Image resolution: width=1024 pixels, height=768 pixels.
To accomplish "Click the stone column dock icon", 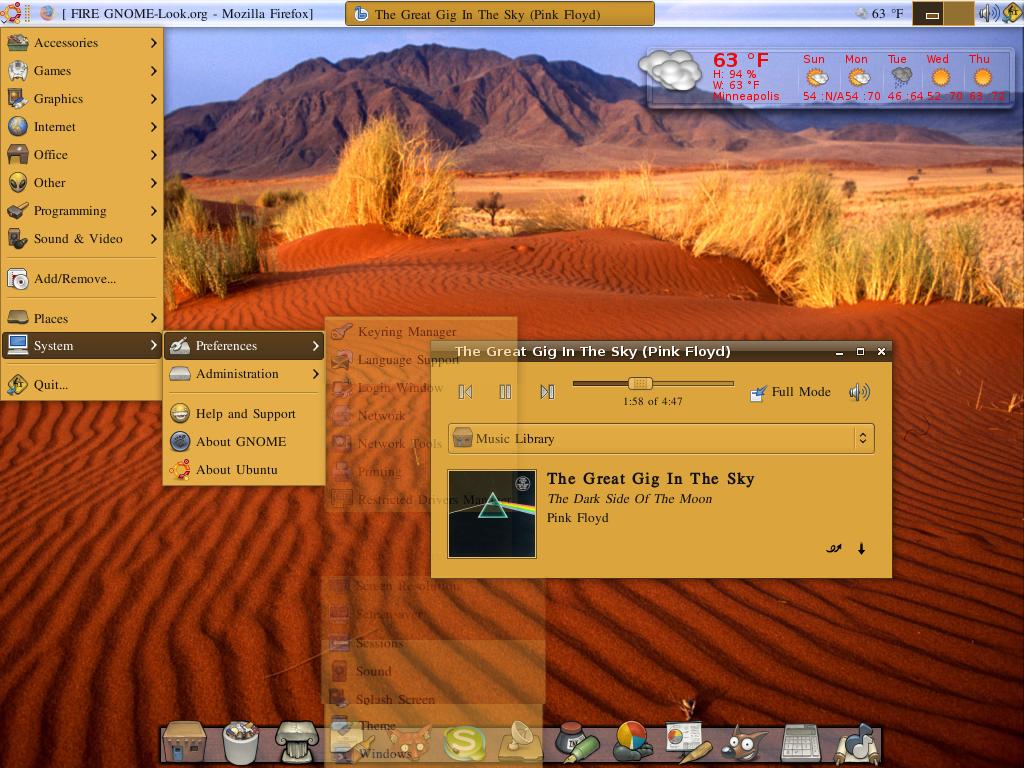I will [297, 742].
